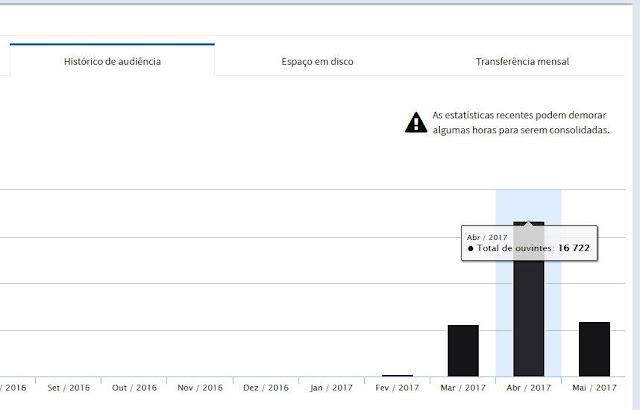640x410 pixels.
Task: Switch to the Espaço em disco tab
Action: (x=317, y=61)
